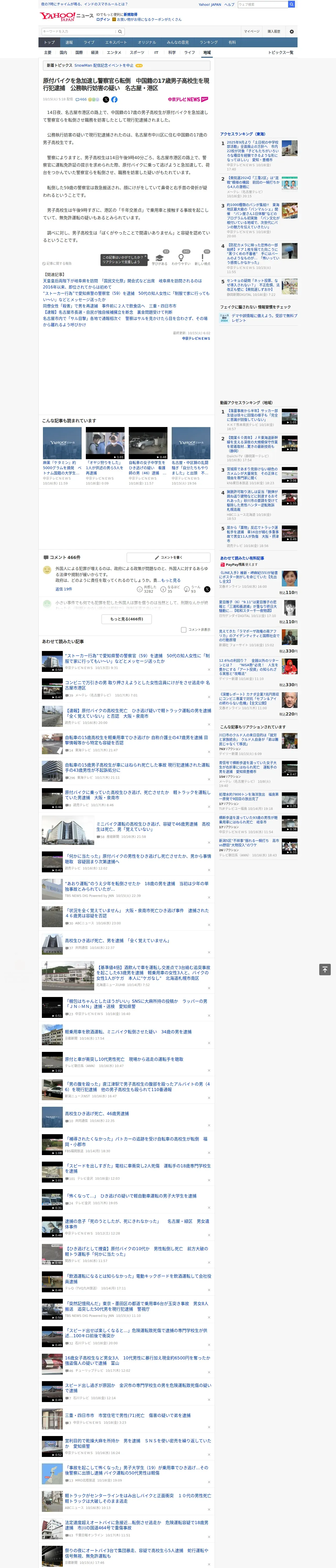Open the 返信 19件 replies link

click(x=63, y=589)
